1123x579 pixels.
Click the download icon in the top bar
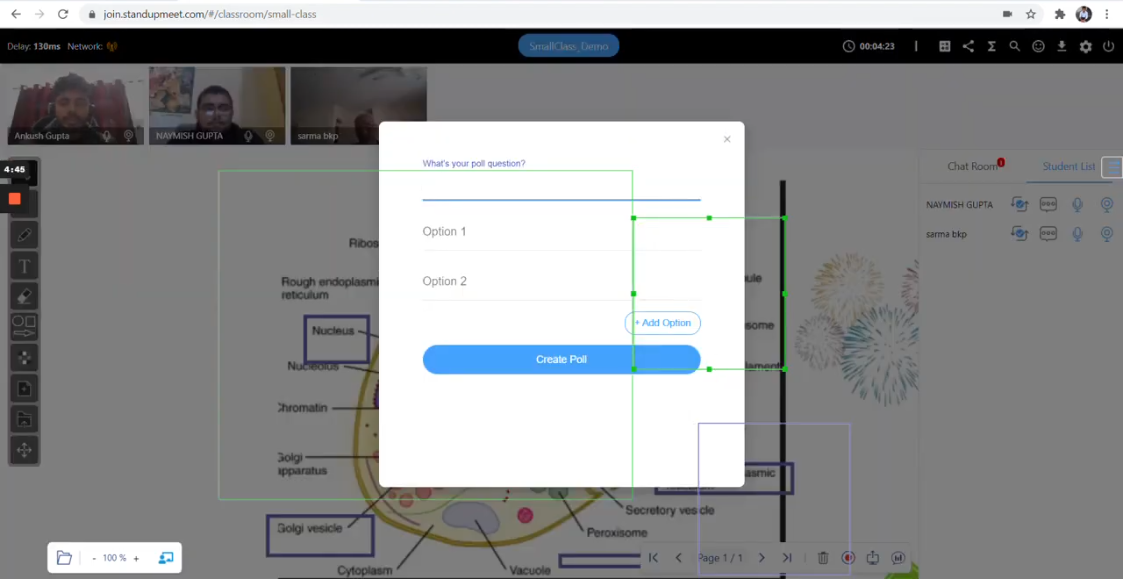pyautogui.click(x=1062, y=46)
